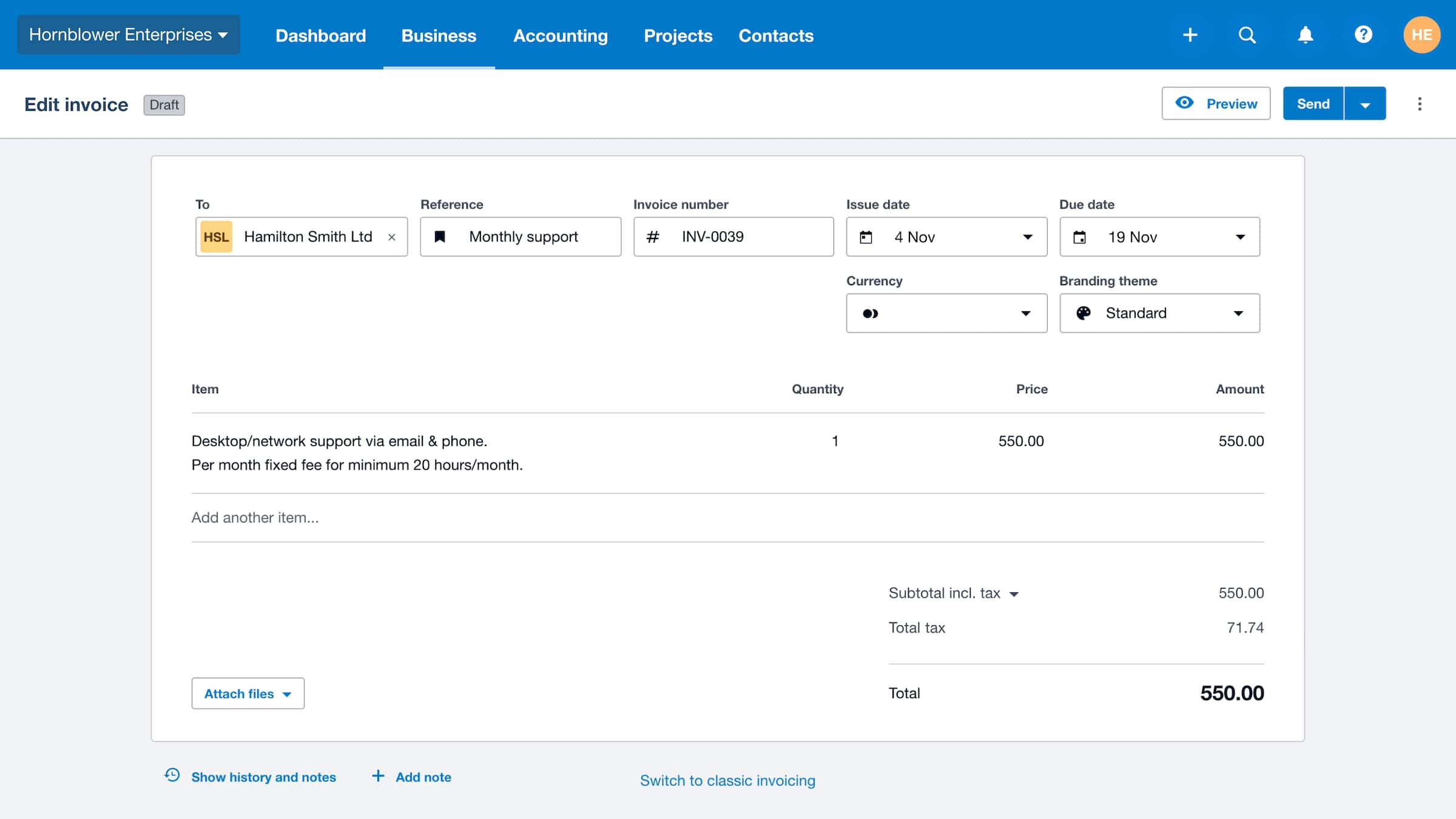Select the currency symbol color swatch area
Viewport: 1456px width, 819px height.
point(870,313)
